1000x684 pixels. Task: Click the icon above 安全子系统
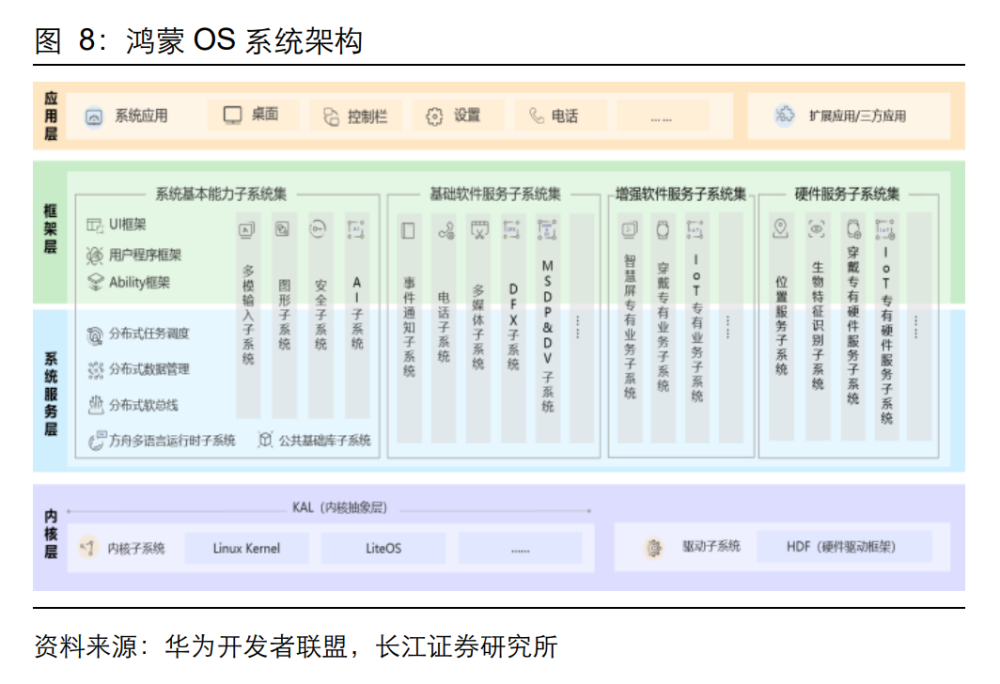[x=318, y=229]
